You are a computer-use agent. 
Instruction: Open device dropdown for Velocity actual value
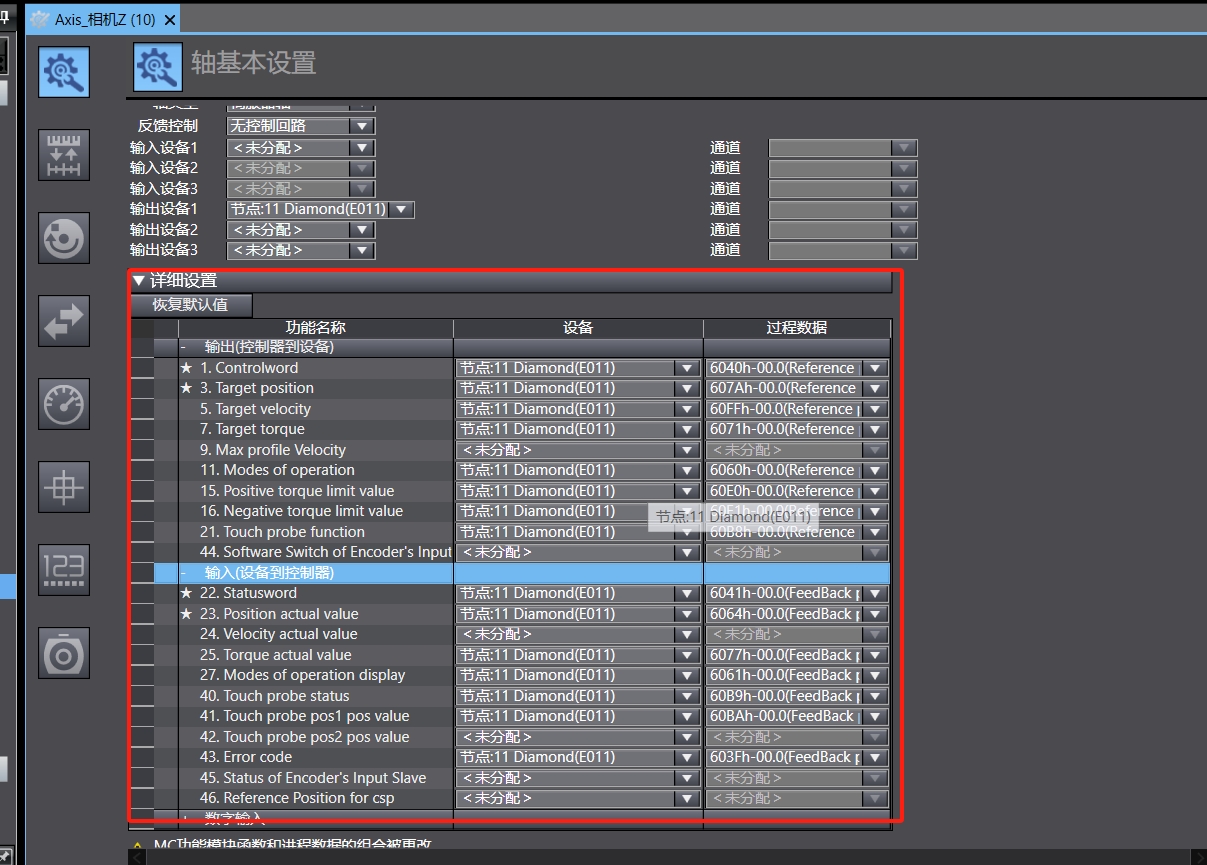[x=687, y=634]
